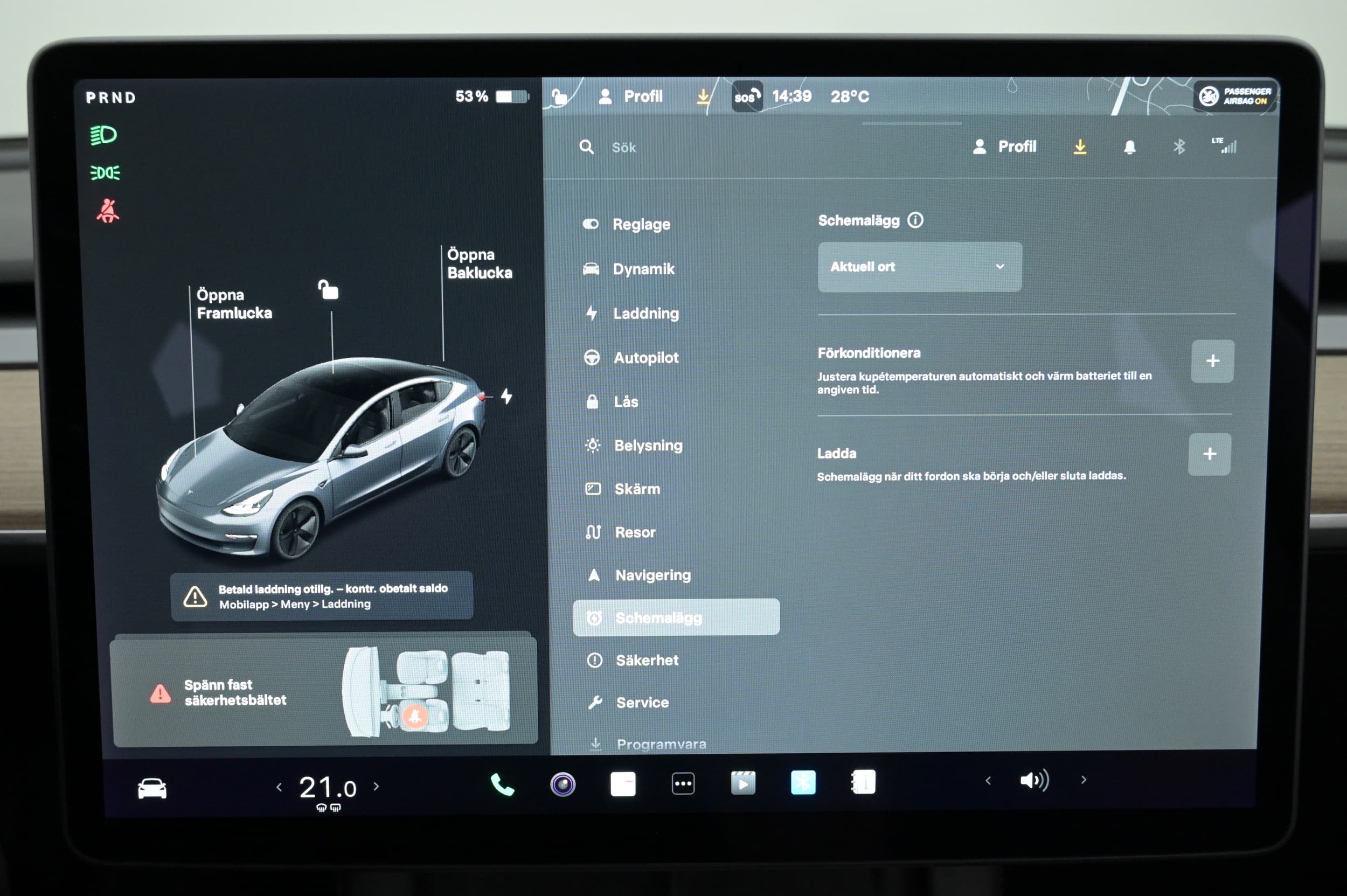
Task: Tap the bell notifications icon
Action: (x=1129, y=148)
